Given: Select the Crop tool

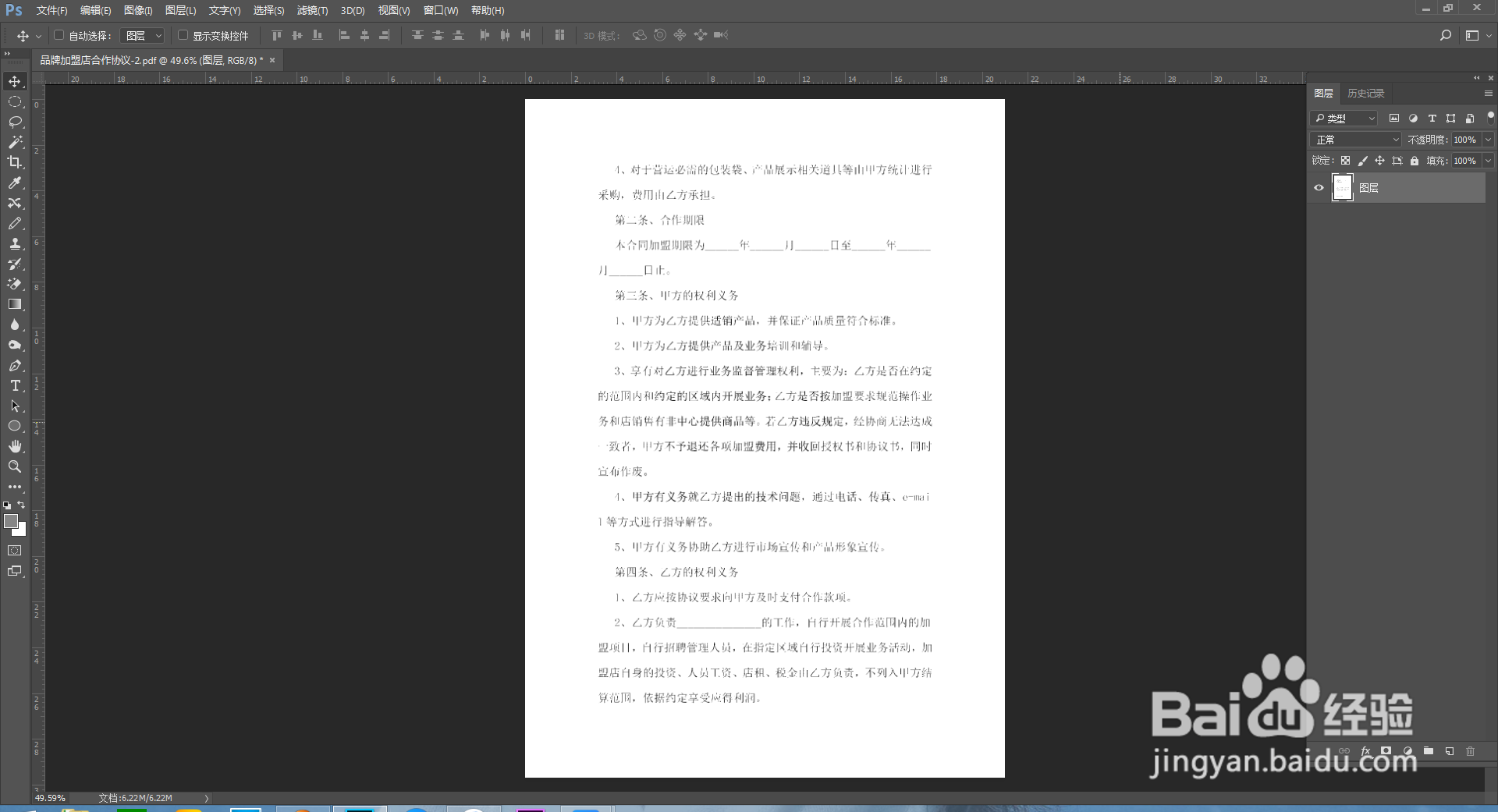Looking at the screenshot, I should (14, 162).
